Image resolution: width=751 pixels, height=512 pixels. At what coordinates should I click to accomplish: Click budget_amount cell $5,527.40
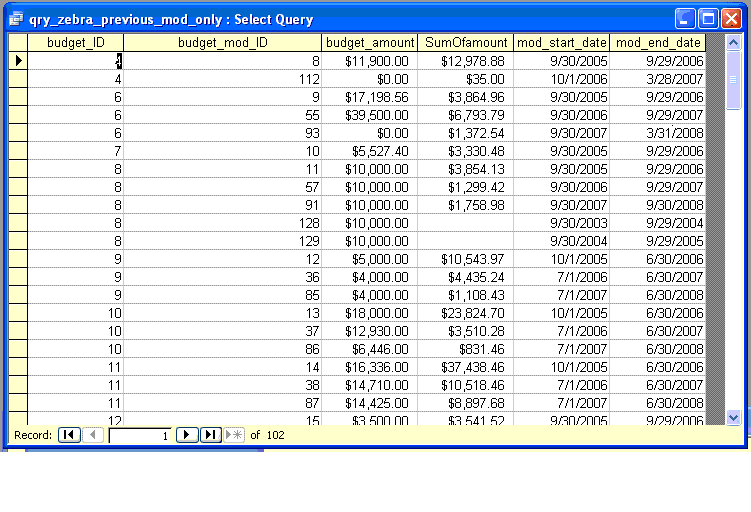(x=370, y=151)
